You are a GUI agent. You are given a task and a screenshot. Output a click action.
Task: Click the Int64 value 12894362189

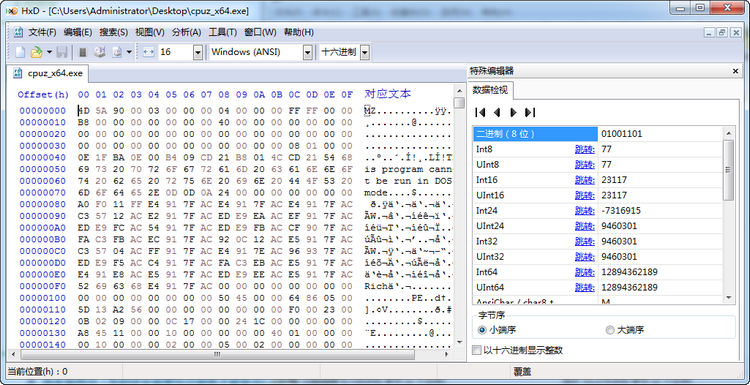[x=629, y=272]
